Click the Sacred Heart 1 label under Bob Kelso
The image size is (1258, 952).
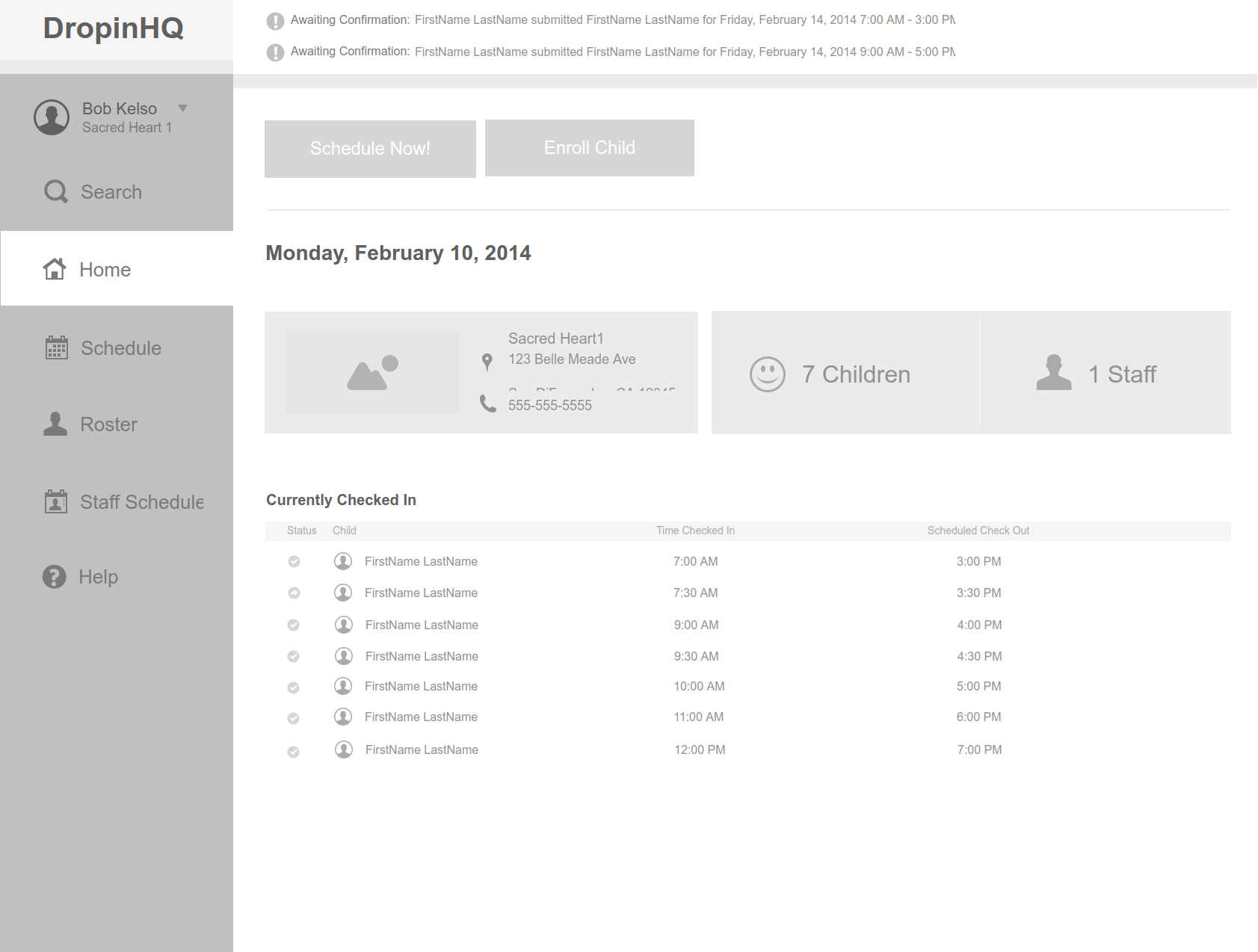coord(127,128)
